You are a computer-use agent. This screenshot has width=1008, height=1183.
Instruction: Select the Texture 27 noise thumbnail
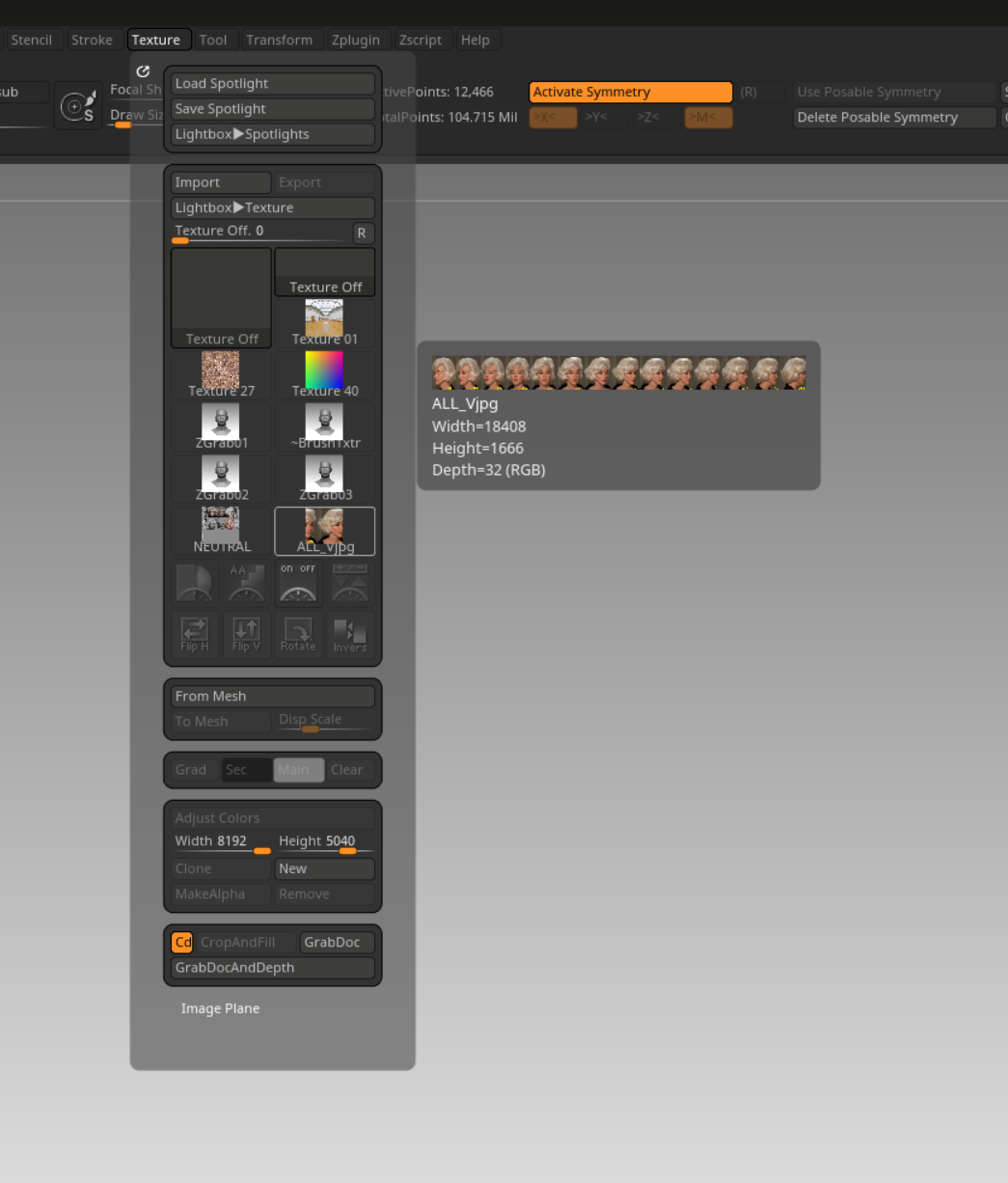pyautogui.click(x=222, y=375)
